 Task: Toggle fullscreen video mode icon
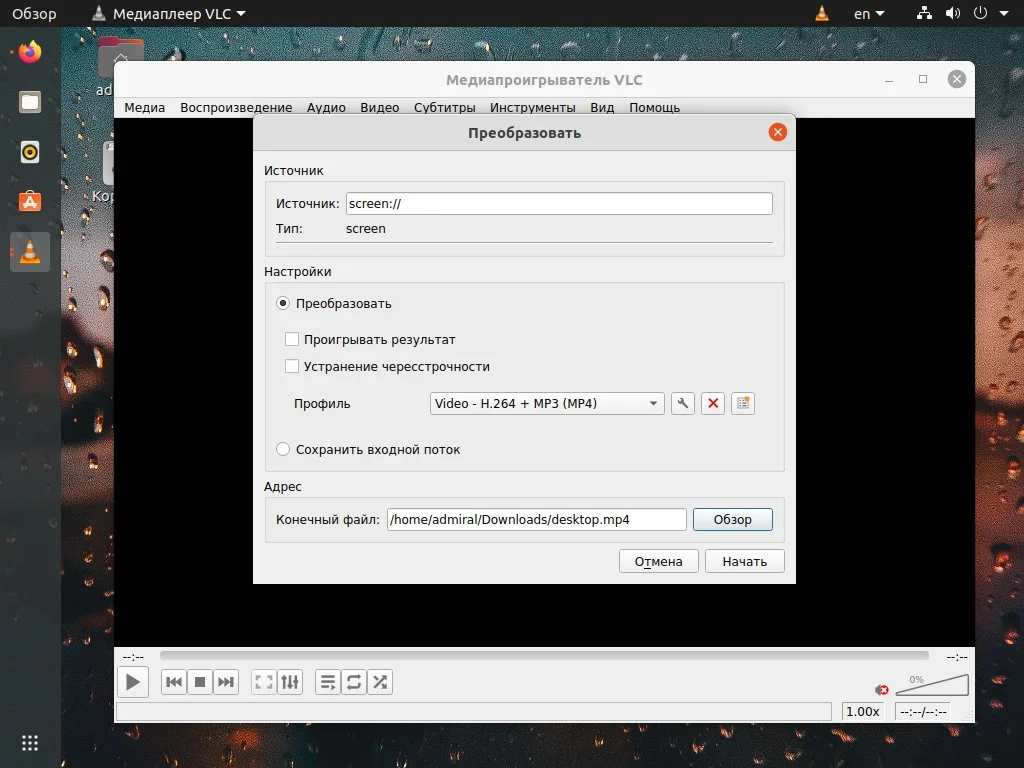pyautogui.click(x=263, y=681)
